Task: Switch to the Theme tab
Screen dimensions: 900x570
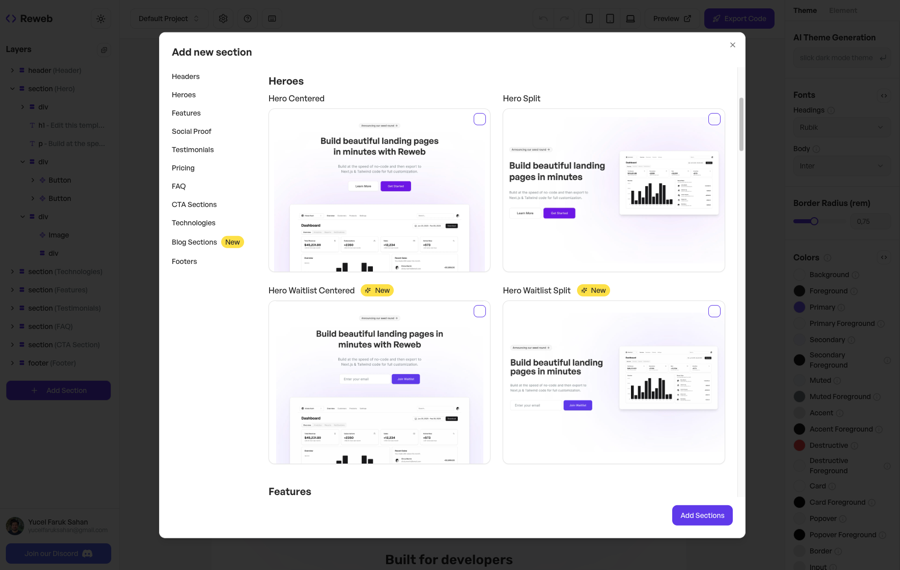Action: [x=805, y=10]
